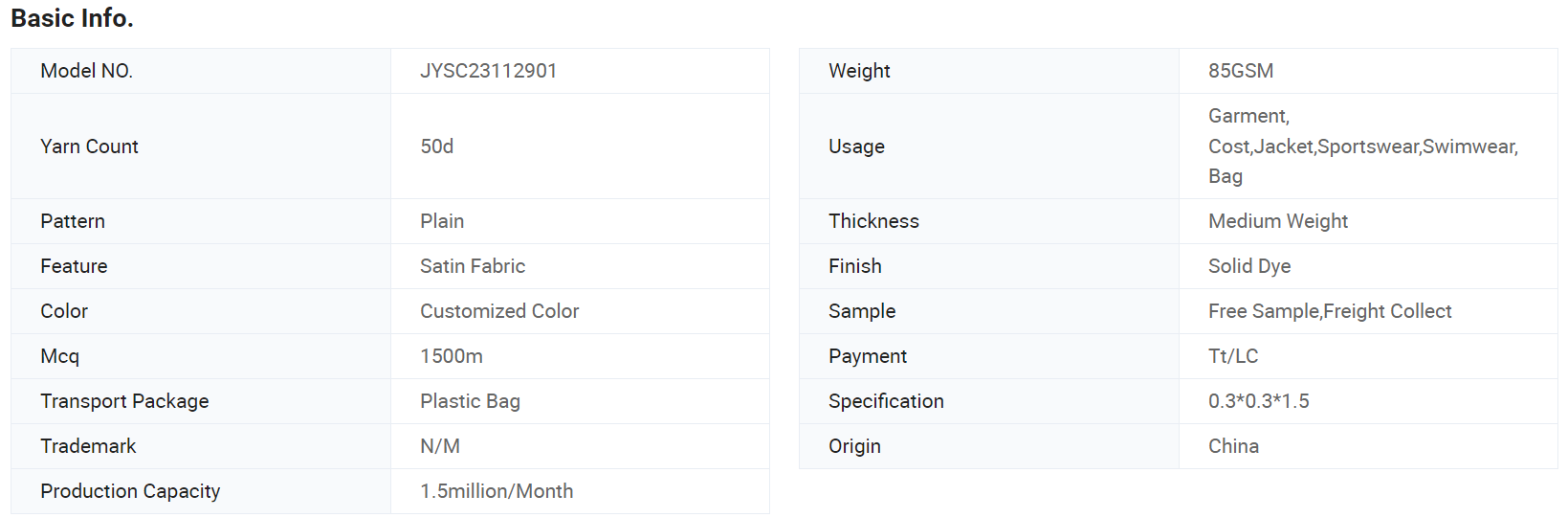The width and height of the screenshot is (1568, 518).
Task: Click the Customized Color value
Action: [x=499, y=311]
